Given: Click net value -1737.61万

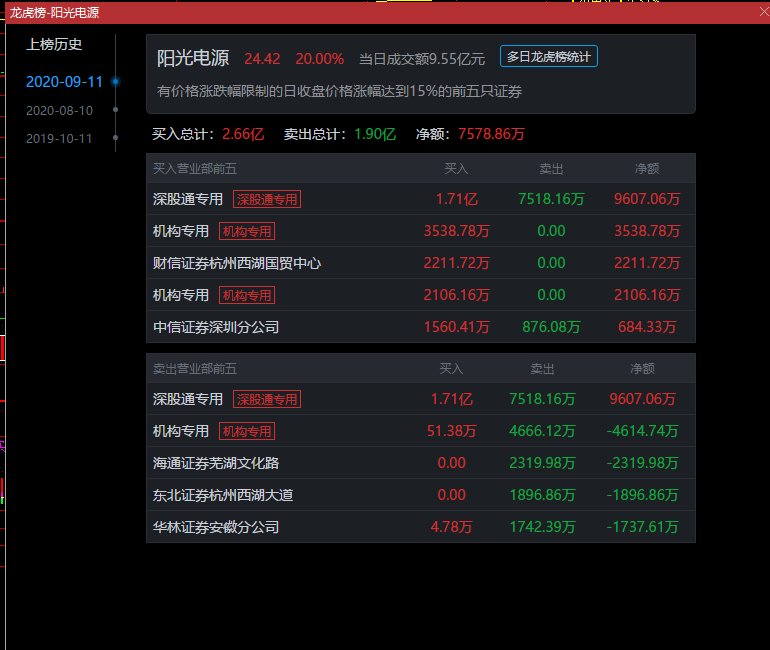Looking at the screenshot, I should coord(642,527).
